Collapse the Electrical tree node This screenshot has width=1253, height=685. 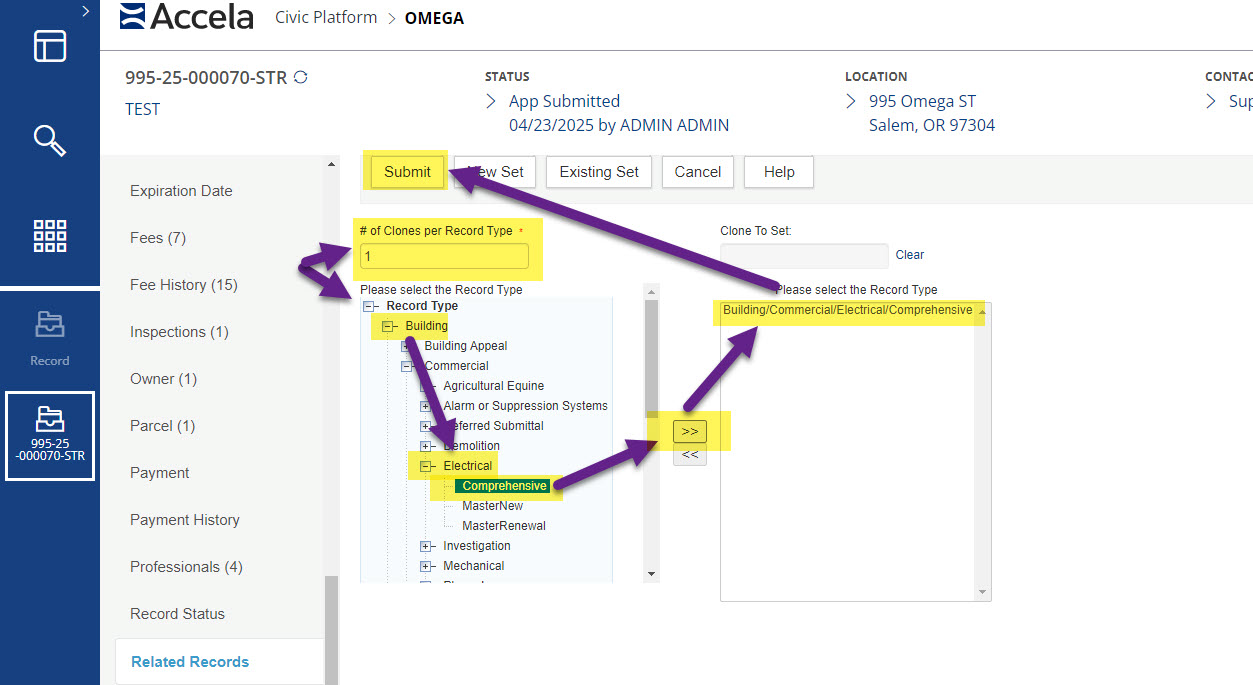coord(426,466)
